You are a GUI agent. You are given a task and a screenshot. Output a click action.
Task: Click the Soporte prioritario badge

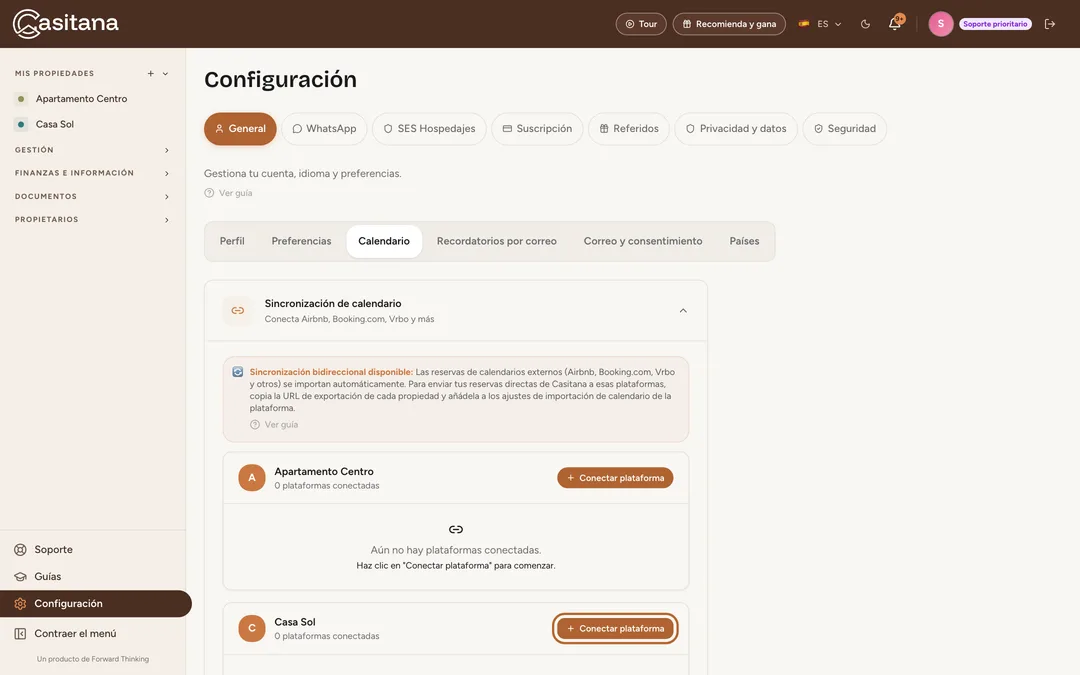995,24
